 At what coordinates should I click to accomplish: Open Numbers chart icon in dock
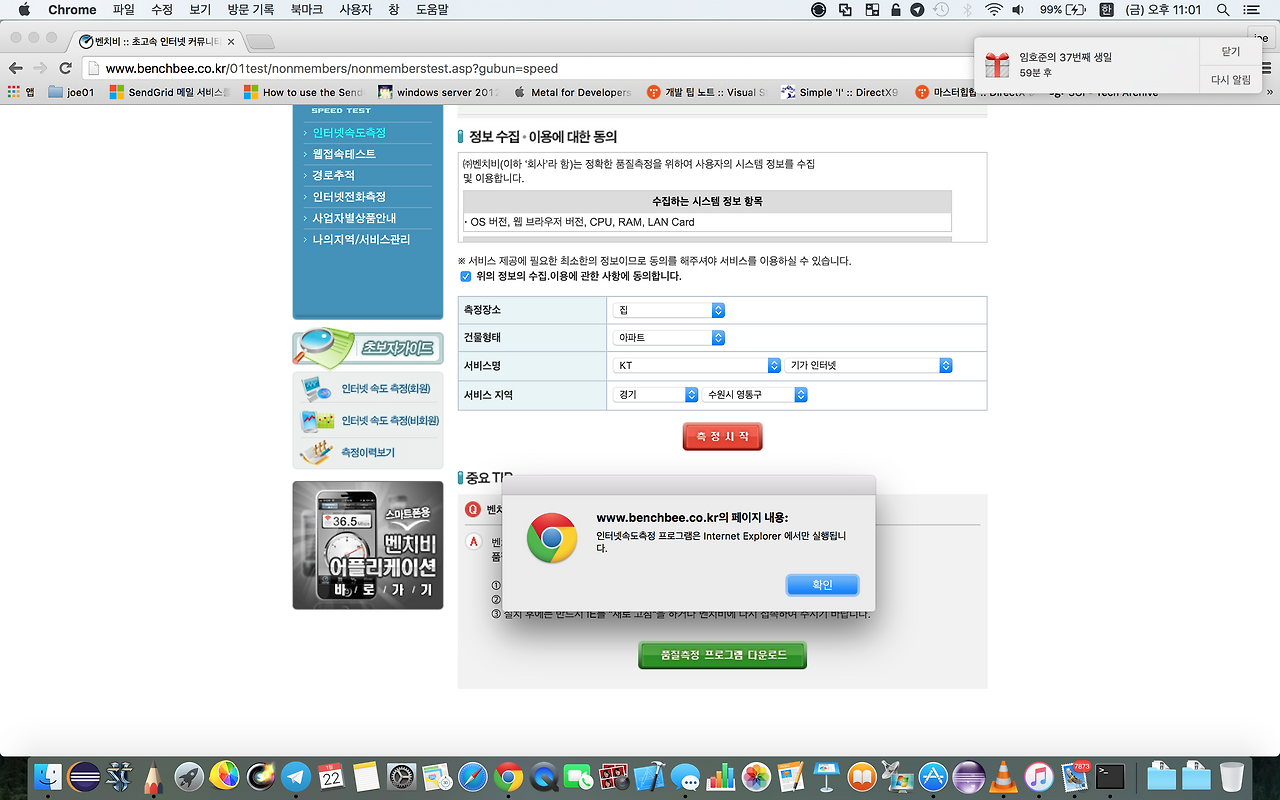[x=720, y=776]
